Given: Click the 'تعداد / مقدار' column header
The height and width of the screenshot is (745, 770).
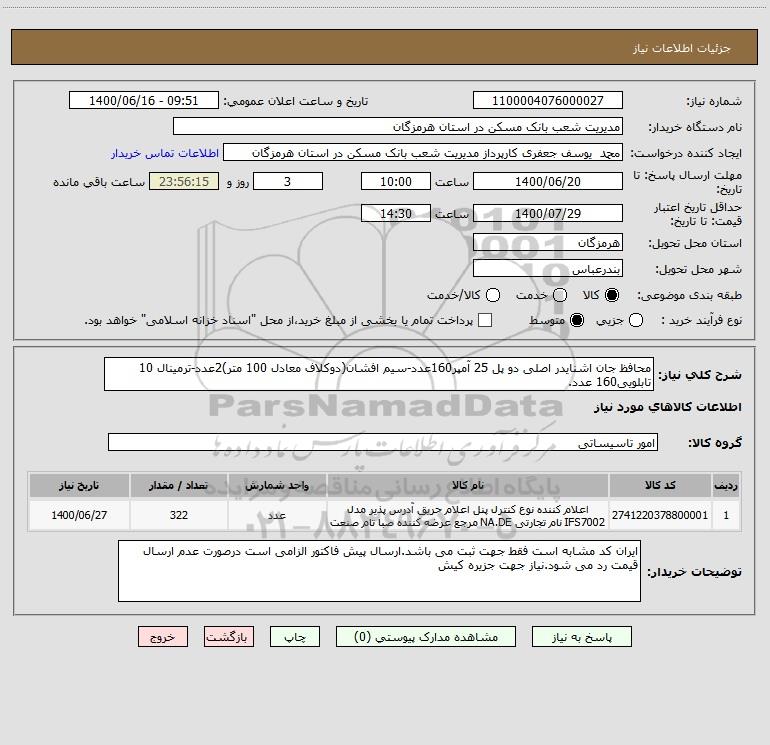Looking at the screenshot, I should click(x=179, y=485).
